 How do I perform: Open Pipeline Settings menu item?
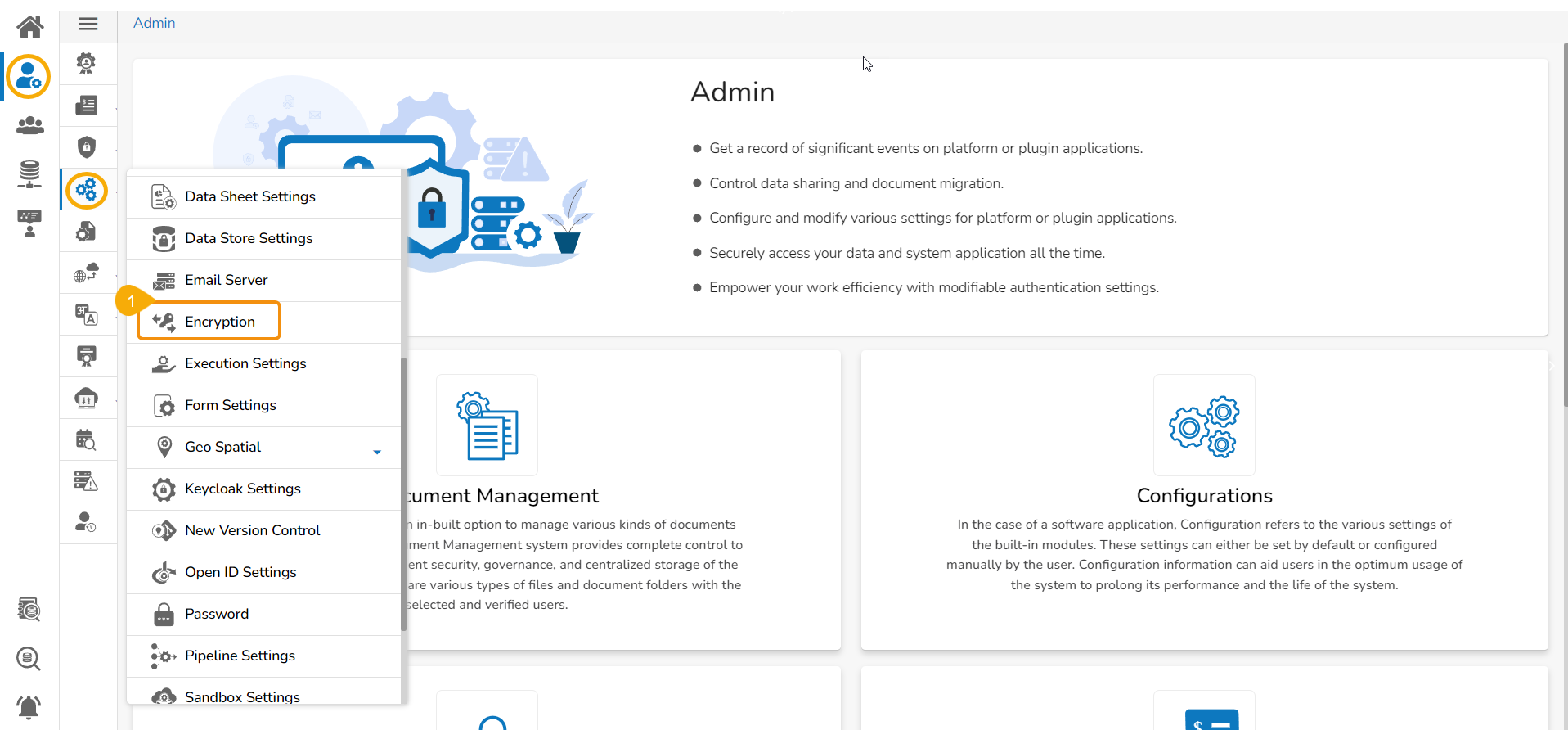click(263, 656)
